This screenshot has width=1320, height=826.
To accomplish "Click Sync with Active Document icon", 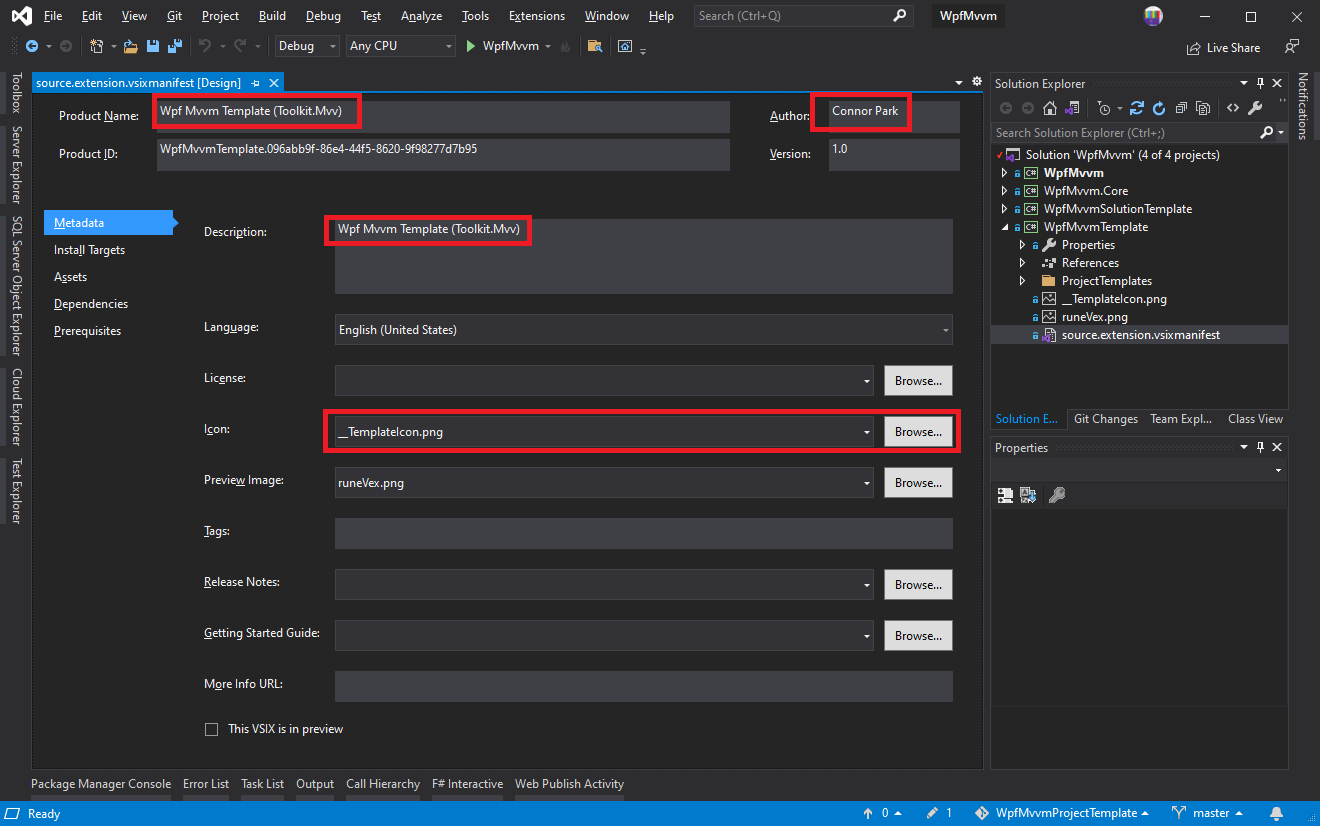I will point(1137,108).
